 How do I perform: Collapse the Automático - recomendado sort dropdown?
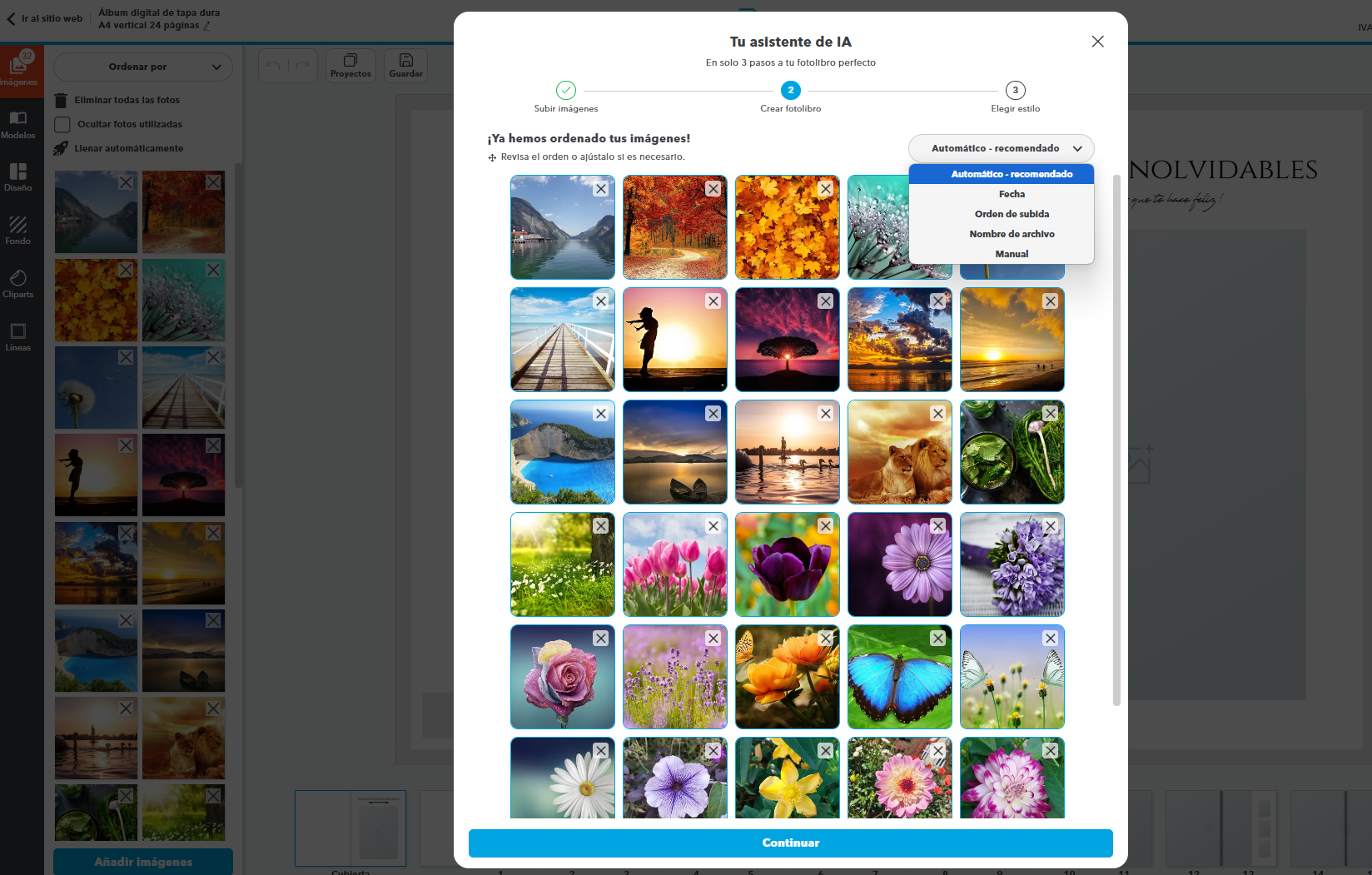click(1001, 148)
